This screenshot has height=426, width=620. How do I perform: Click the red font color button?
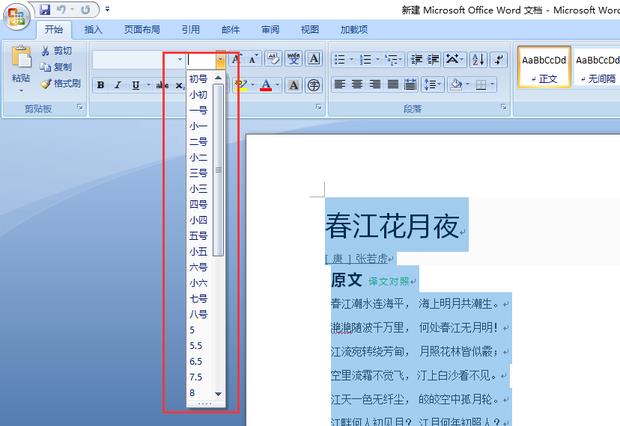coord(265,86)
